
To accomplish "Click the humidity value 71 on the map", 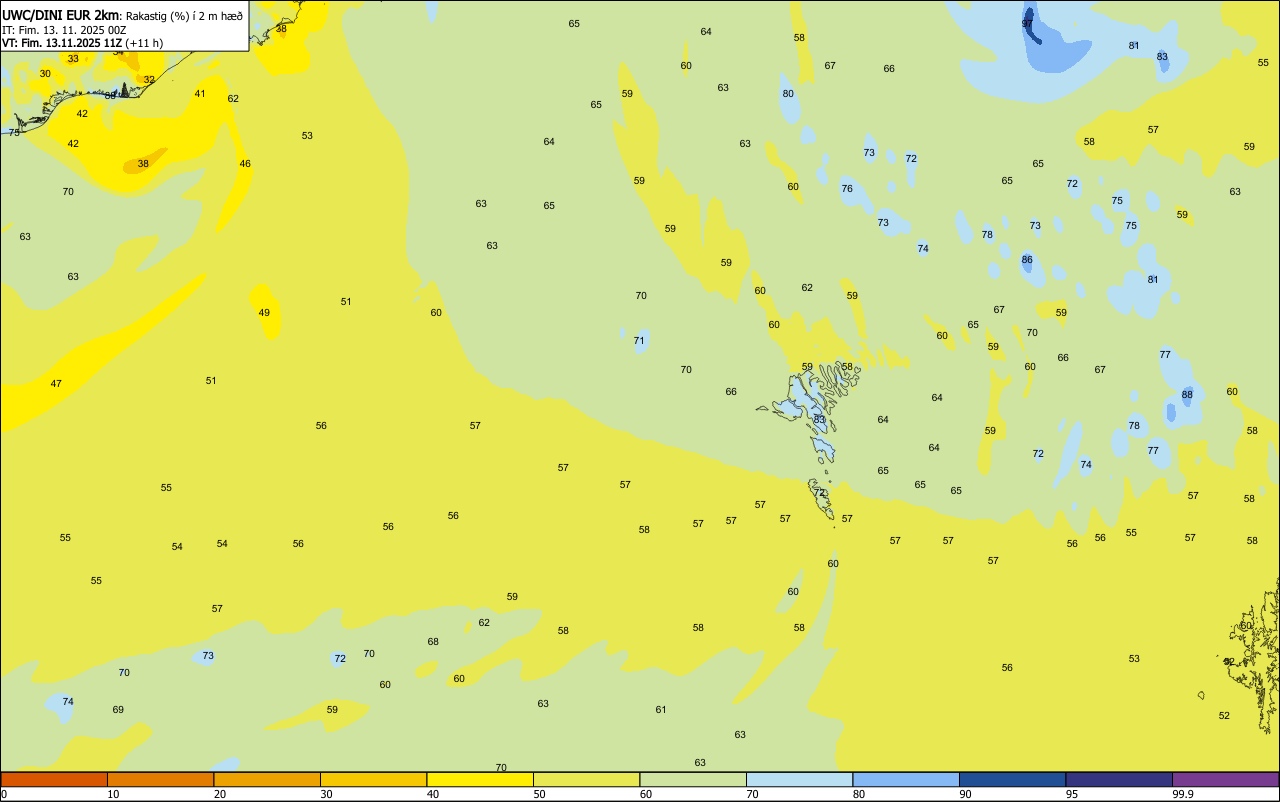I will tap(639, 341).
